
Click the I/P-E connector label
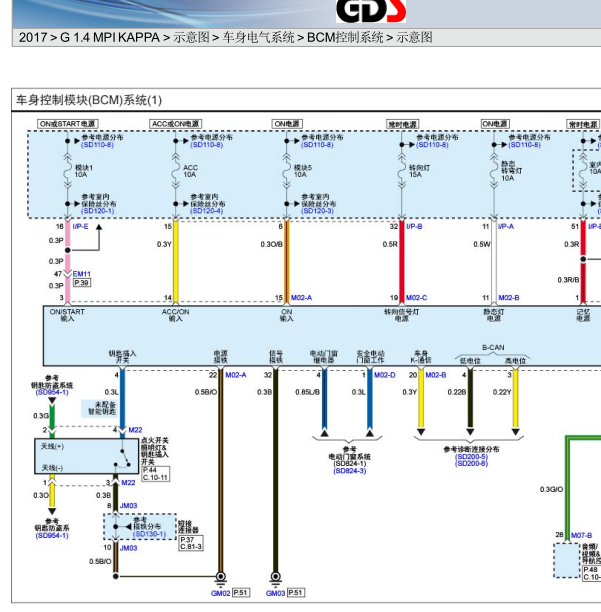tap(80, 227)
